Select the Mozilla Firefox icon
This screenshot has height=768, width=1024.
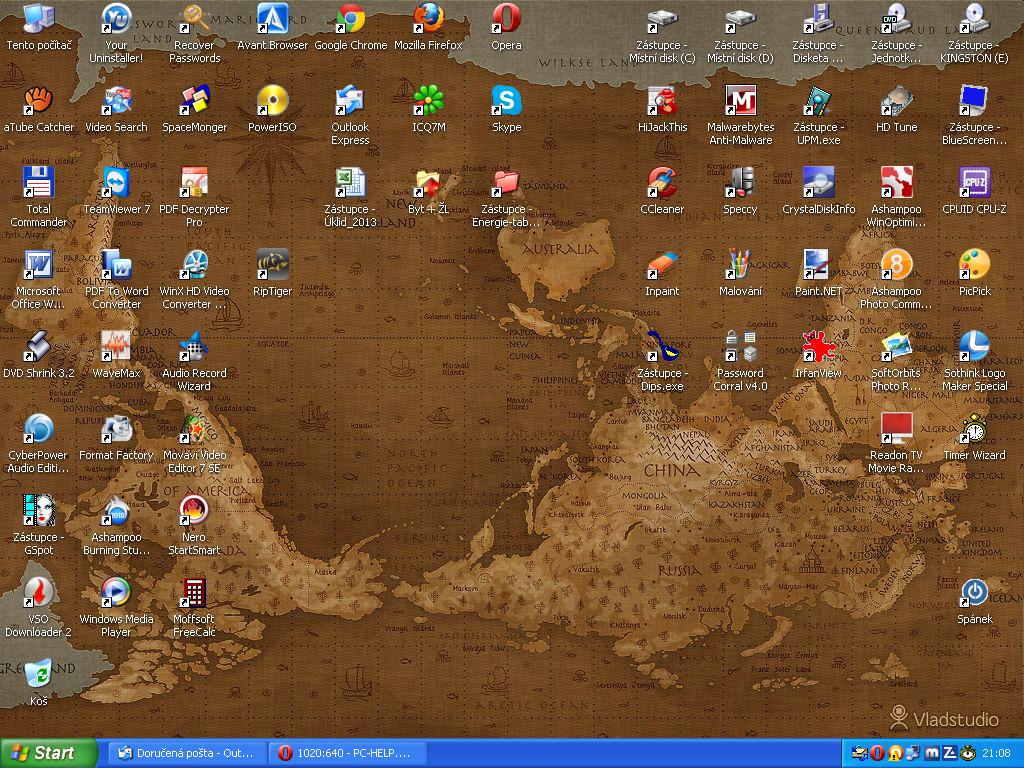tap(428, 18)
